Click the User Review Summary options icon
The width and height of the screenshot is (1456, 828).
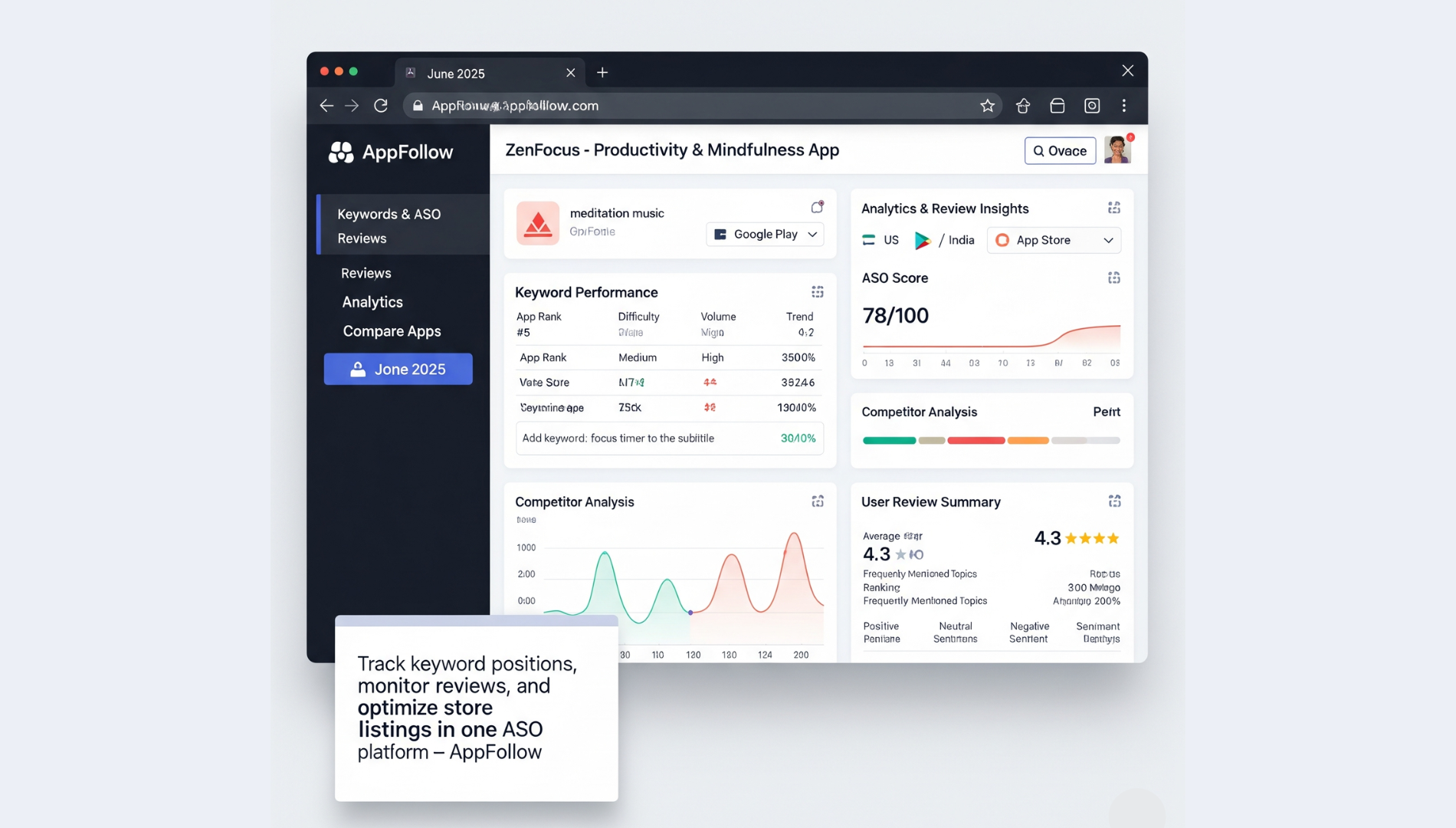click(x=1114, y=501)
